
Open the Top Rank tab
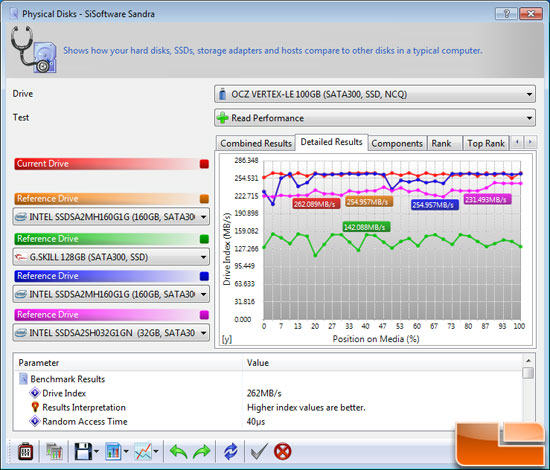[x=485, y=143]
